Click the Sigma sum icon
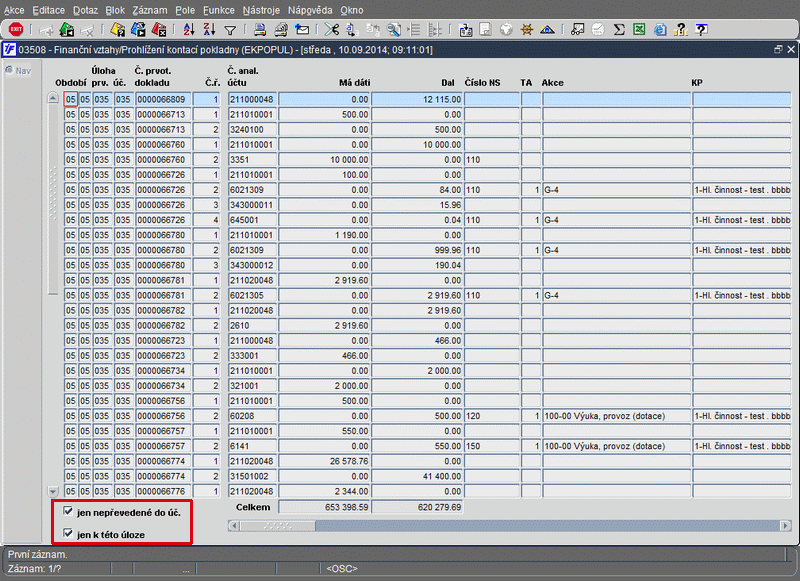The width and height of the screenshot is (800, 581). tap(619, 29)
